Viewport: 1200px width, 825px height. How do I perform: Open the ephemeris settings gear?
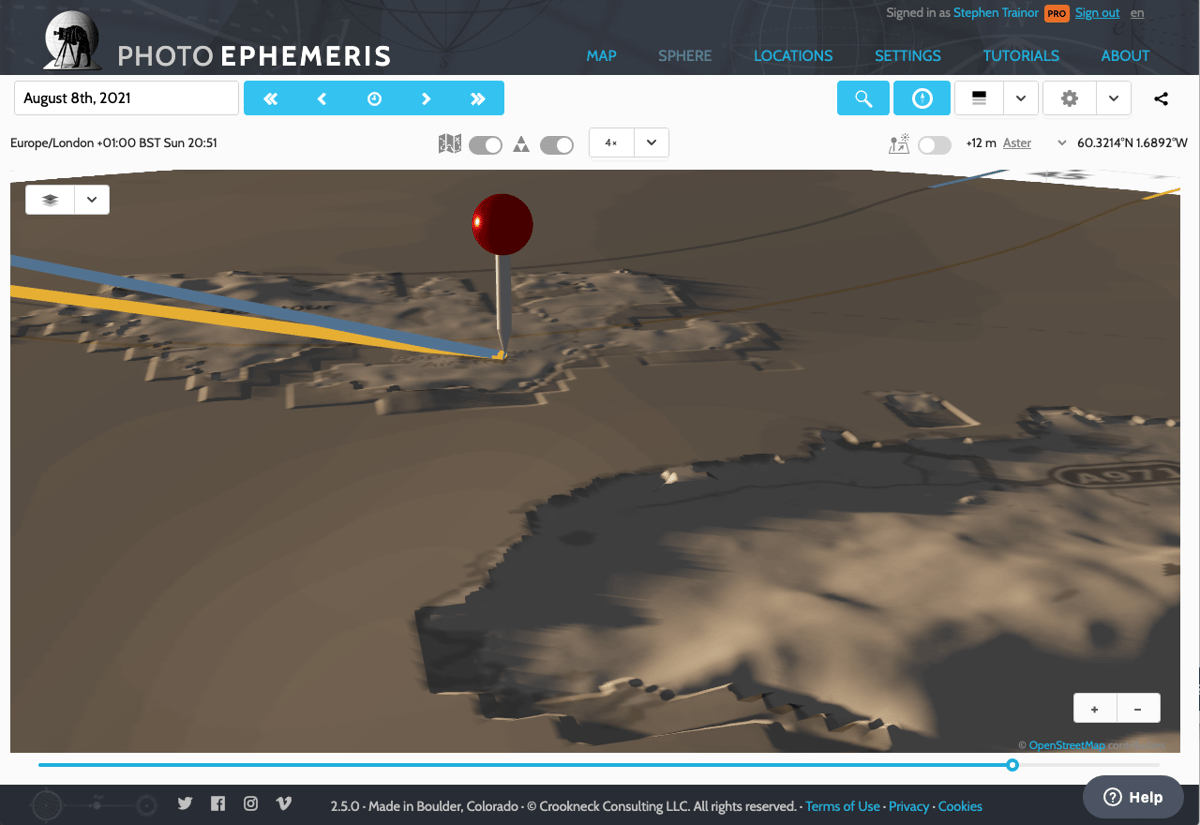pos(1069,98)
